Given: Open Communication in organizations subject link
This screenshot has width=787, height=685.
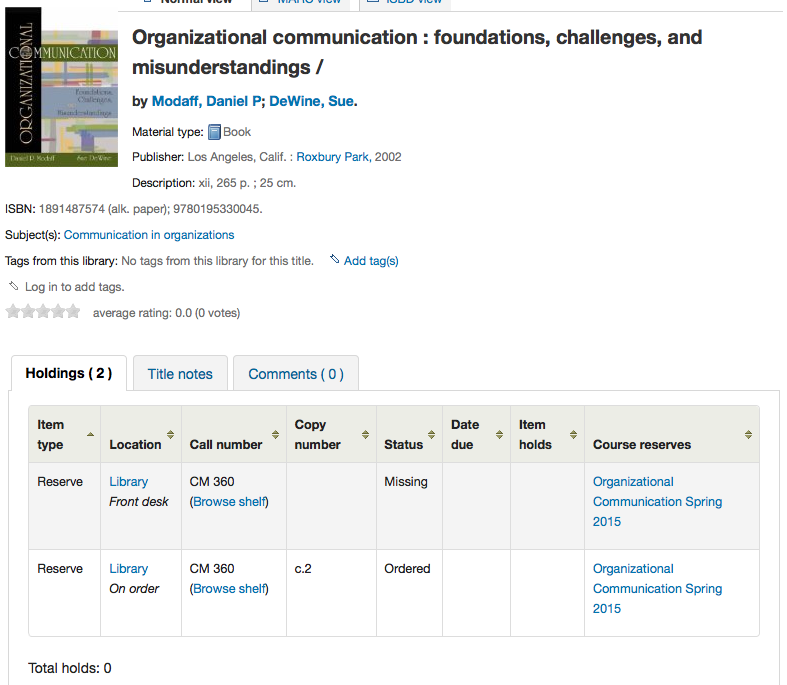Looking at the screenshot, I should [x=149, y=235].
